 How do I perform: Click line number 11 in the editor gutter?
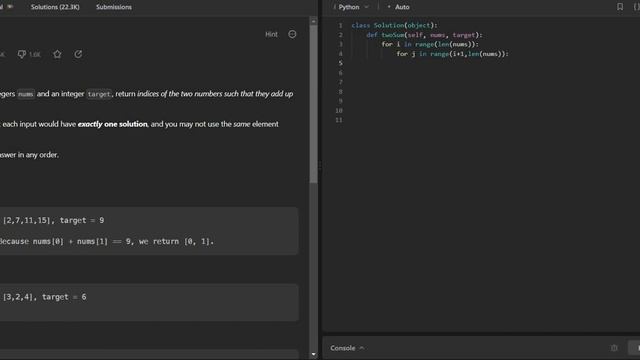point(339,120)
